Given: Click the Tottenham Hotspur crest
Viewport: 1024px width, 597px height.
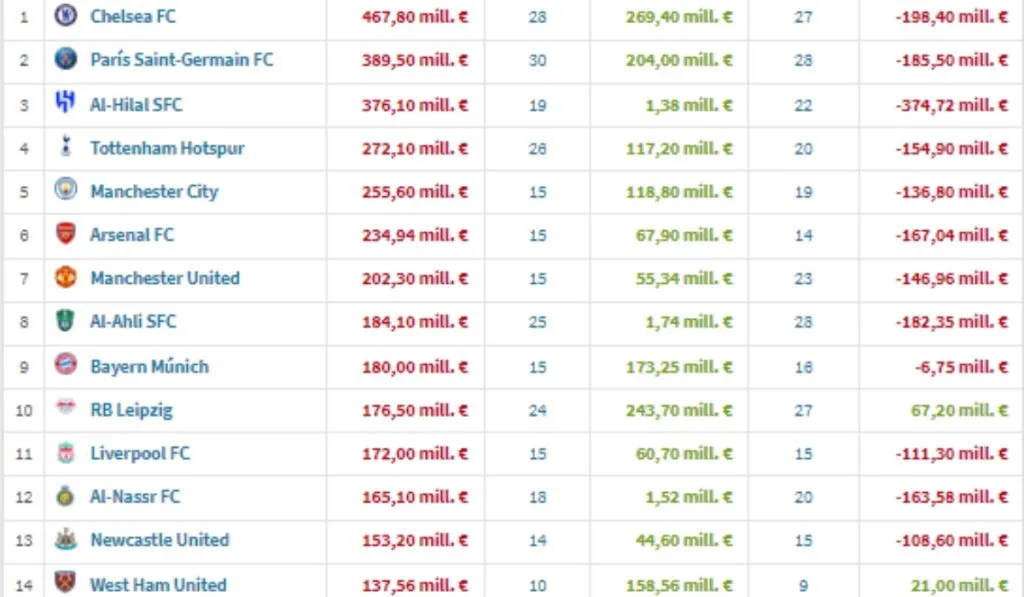Looking at the screenshot, I should (65, 148).
